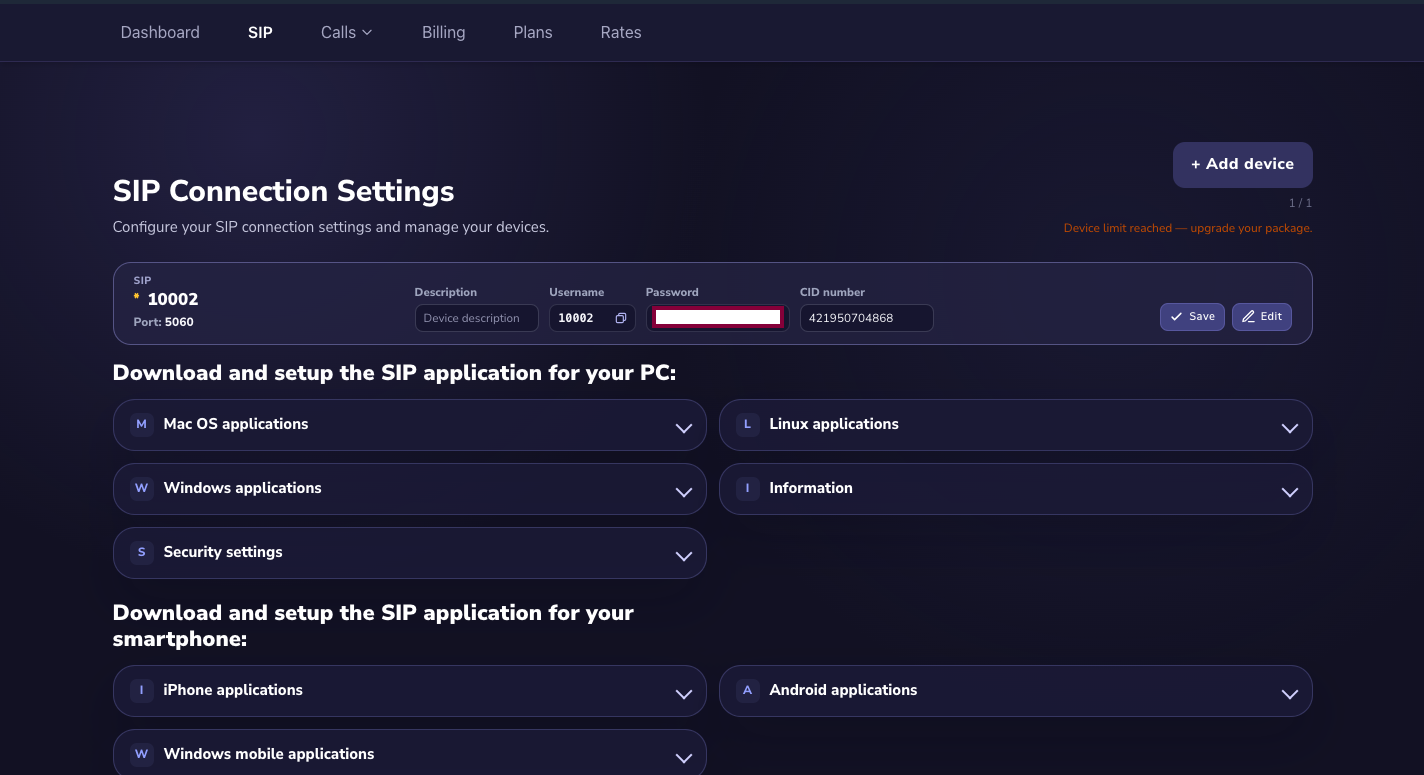1424x775 pixels.
Task: Open the Billing page
Action: 444,32
